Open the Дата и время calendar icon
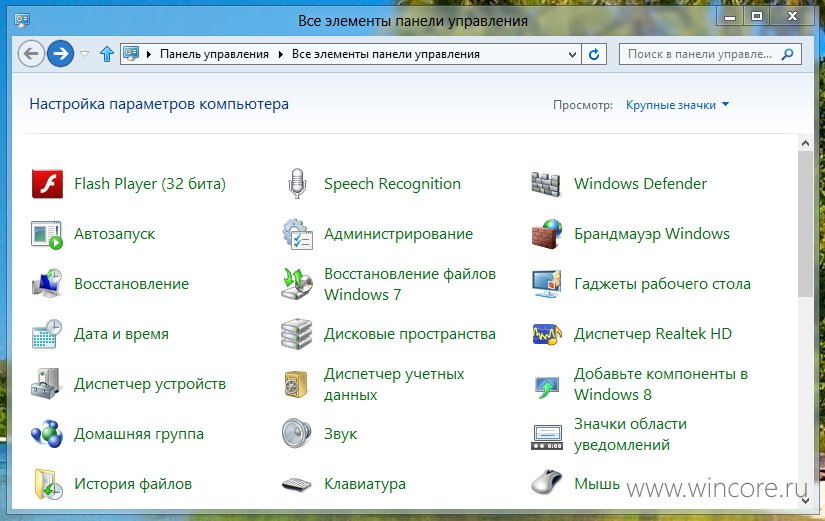825x521 pixels. pos(47,334)
